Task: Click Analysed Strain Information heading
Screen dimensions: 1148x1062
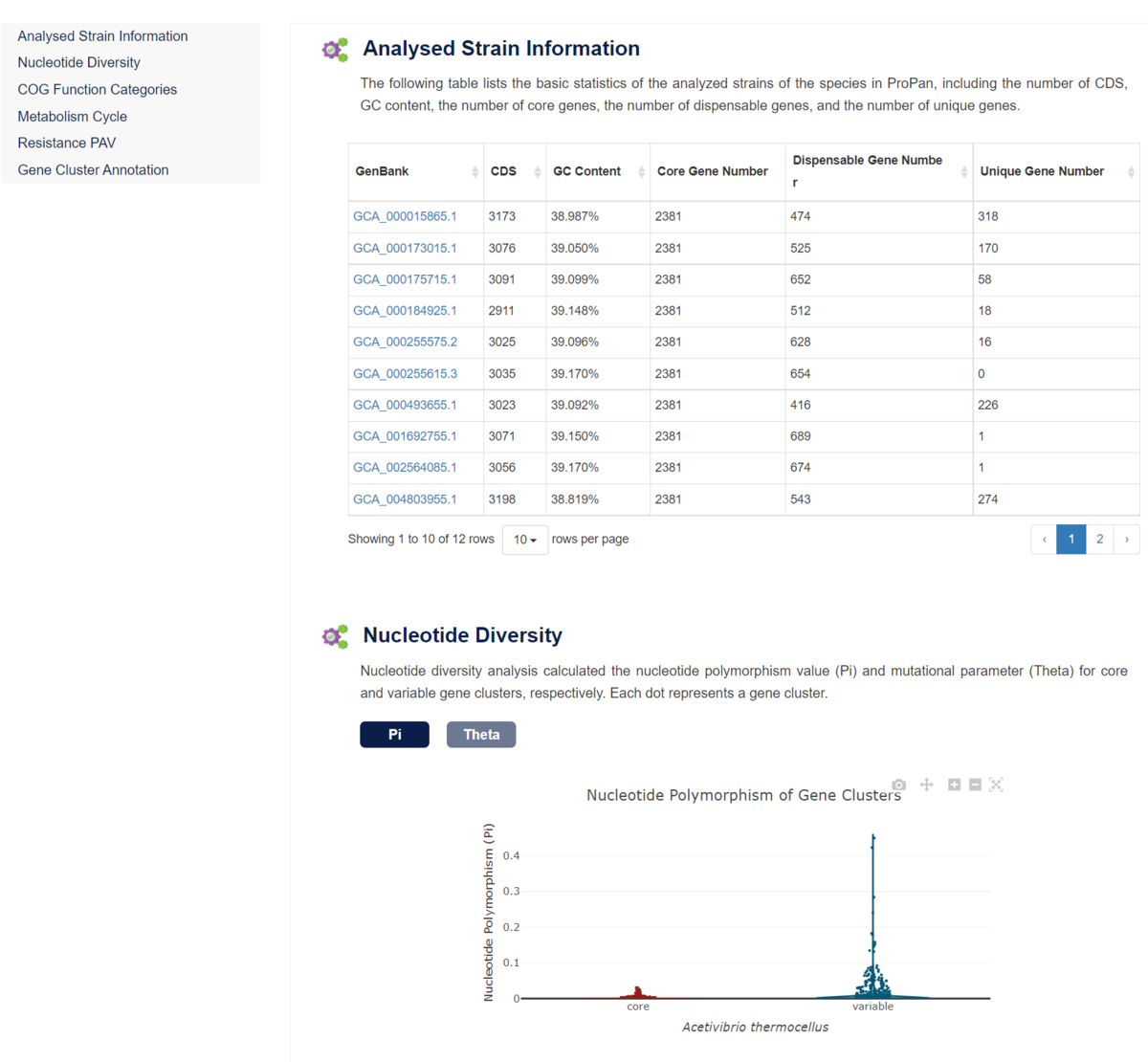Action: (501, 49)
